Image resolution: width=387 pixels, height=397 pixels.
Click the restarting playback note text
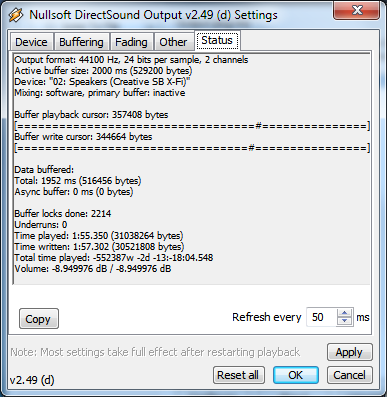[x=155, y=352]
